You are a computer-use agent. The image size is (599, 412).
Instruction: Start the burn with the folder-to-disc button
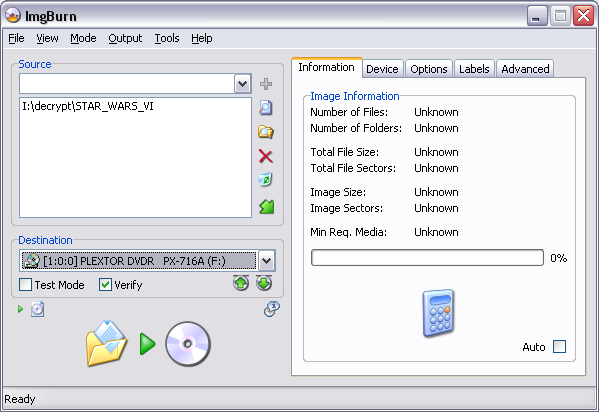click(149, 344)
